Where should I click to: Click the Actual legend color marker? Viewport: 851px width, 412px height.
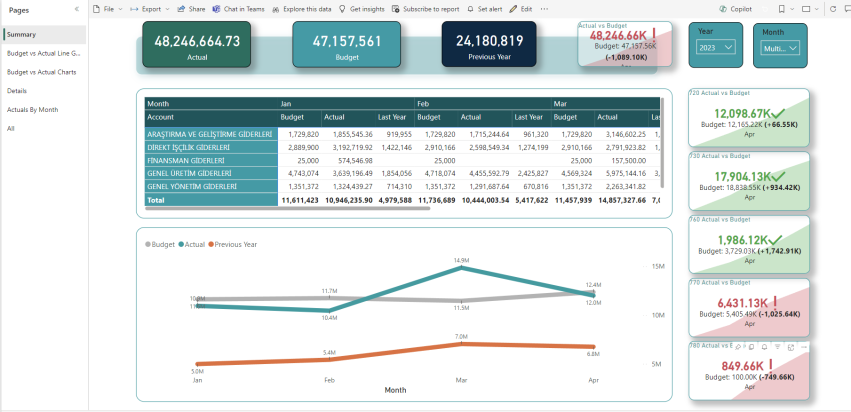tap(181, 244)
